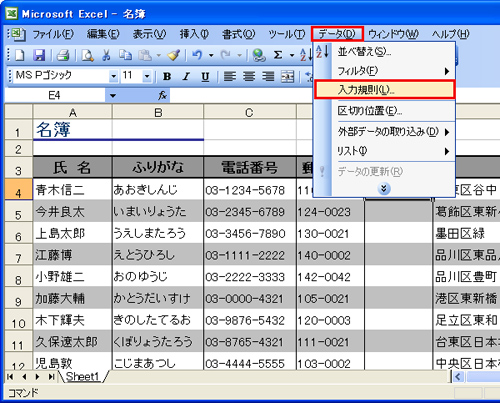Image resolution: width=500 pixels, height=403 pixels.
Task: Open the Paste options dropdown arrow
Action: click(x=159, y=55)
